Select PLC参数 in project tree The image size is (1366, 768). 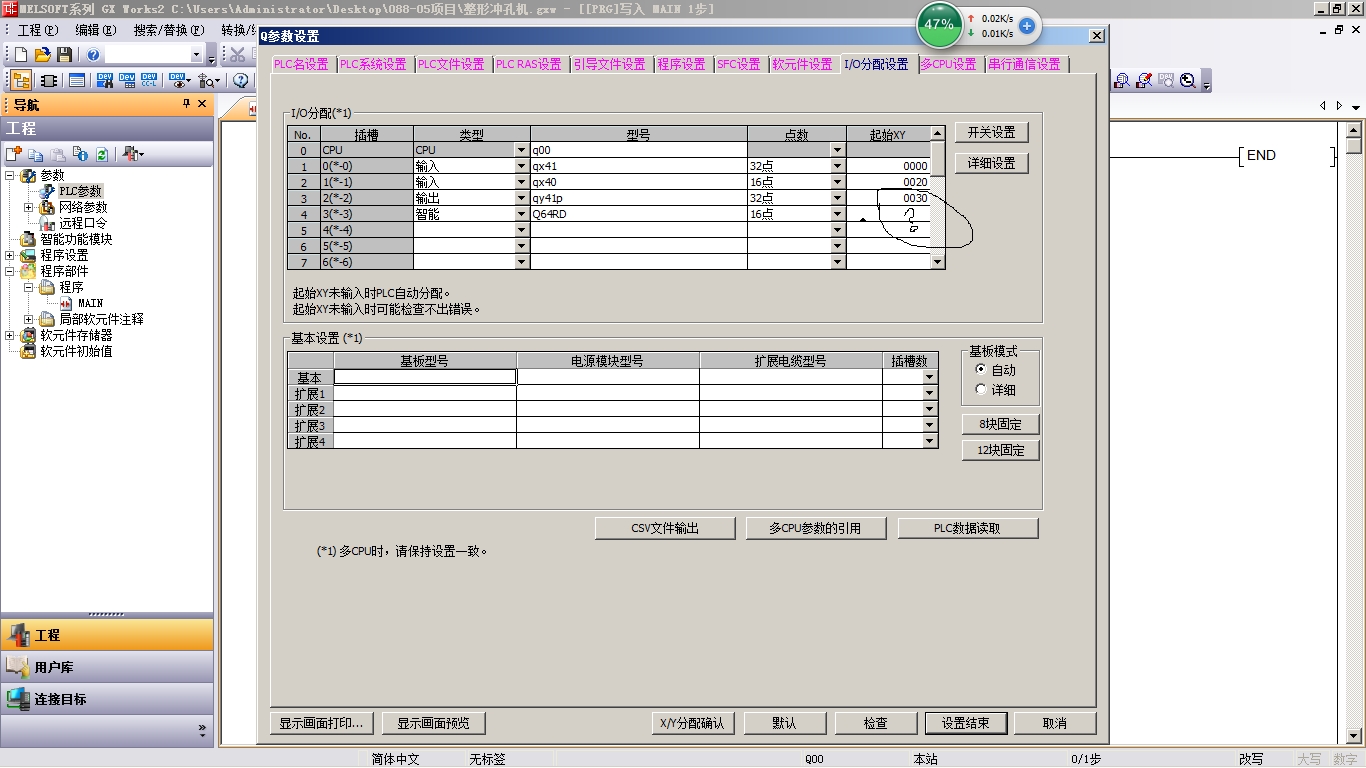click(x=80, y=191)
